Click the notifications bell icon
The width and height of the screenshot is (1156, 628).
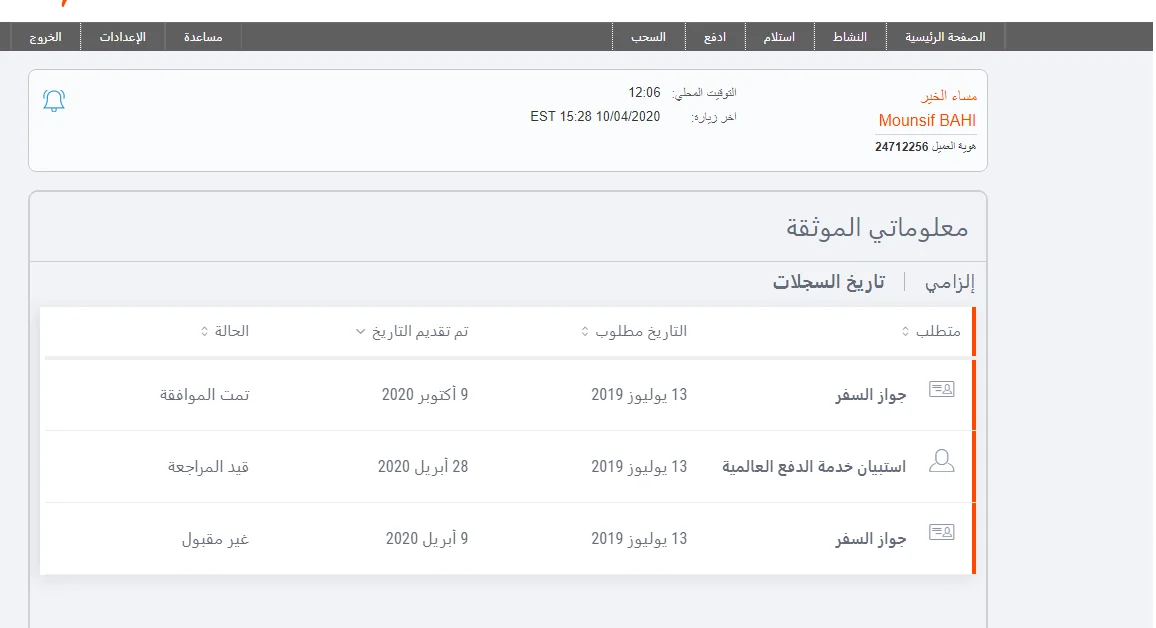coord(54,100)
